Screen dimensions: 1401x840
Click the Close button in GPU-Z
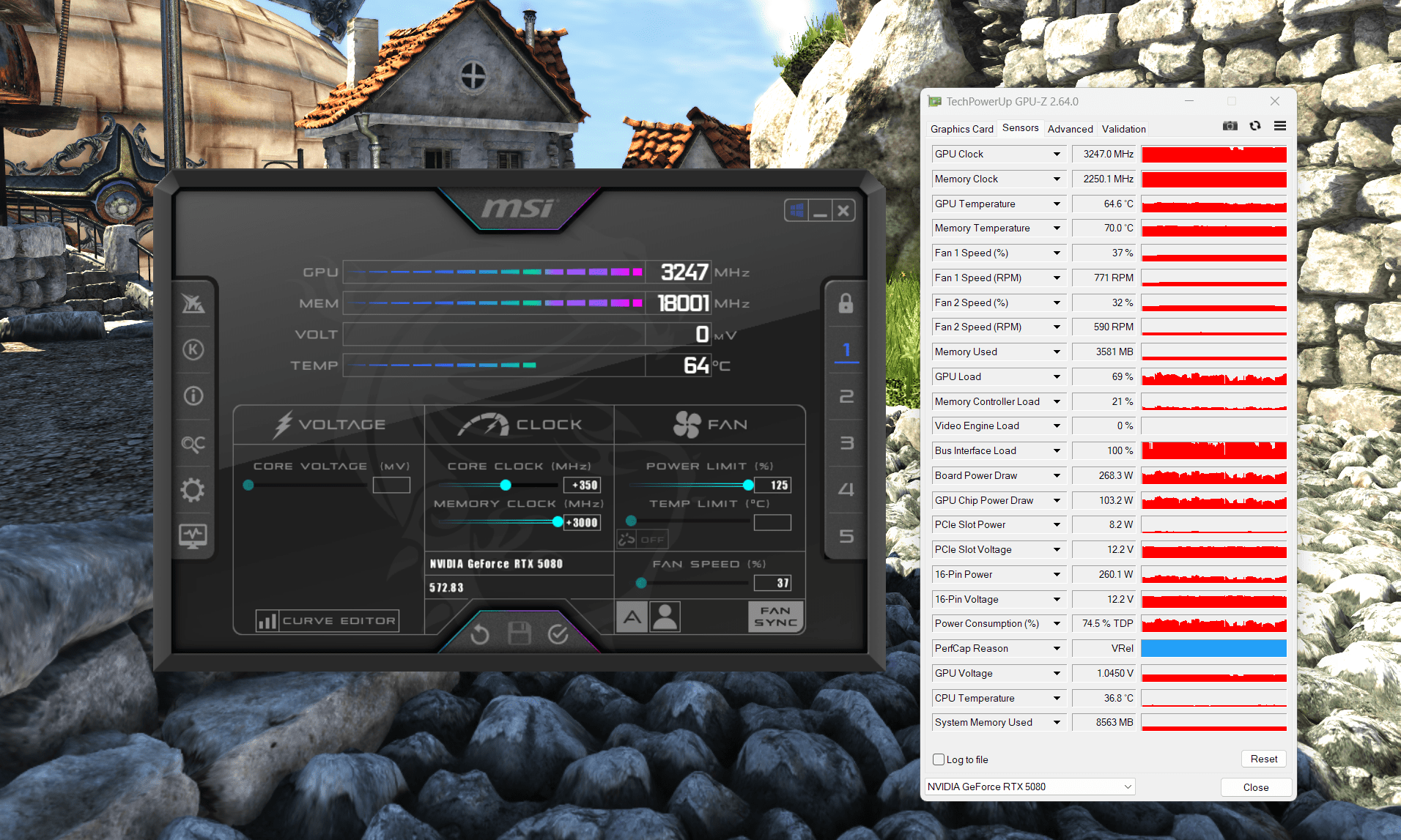(x=1256, y=787)
